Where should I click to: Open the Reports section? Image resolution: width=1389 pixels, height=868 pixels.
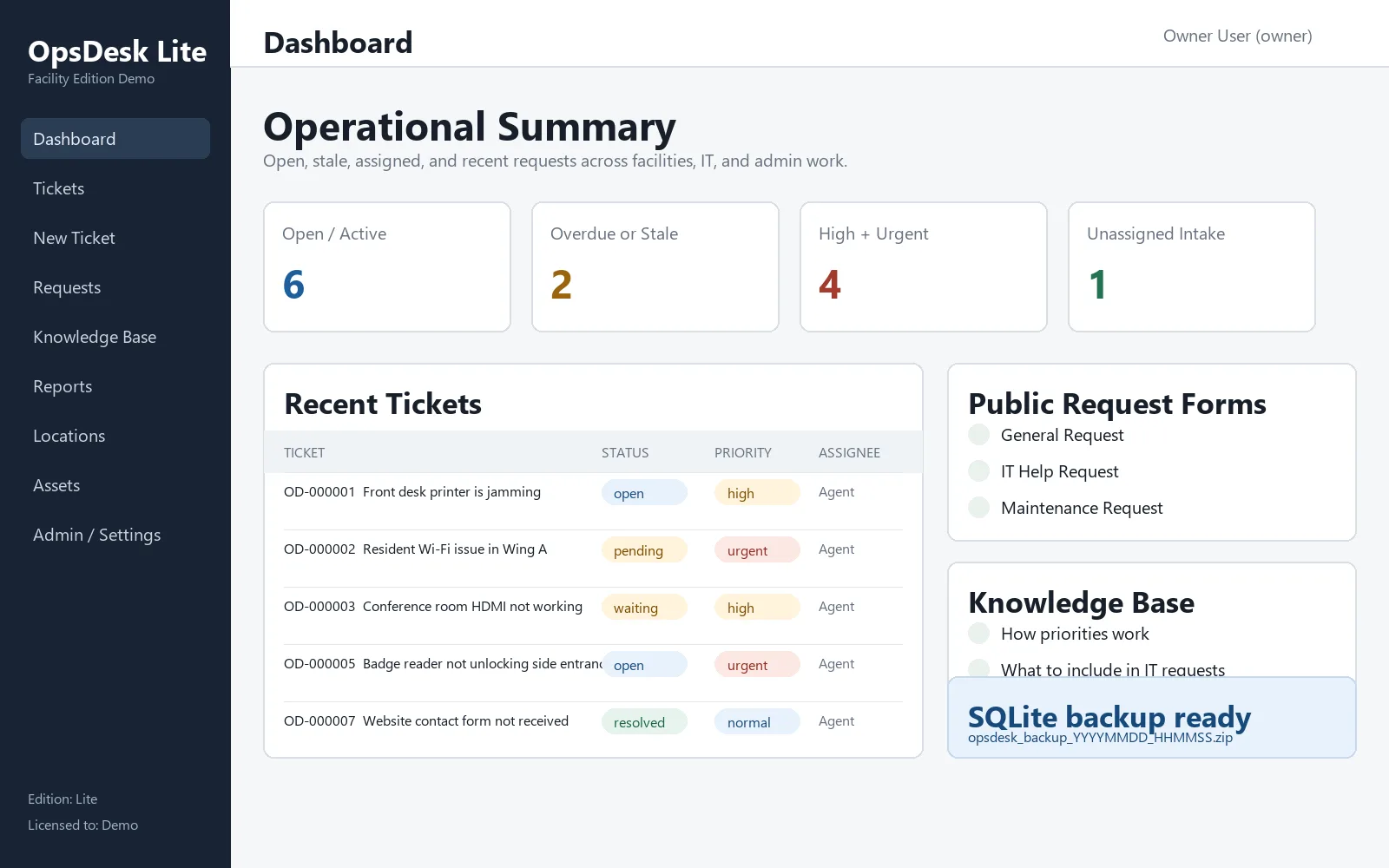pyautogui.click(x=115, y=386)
